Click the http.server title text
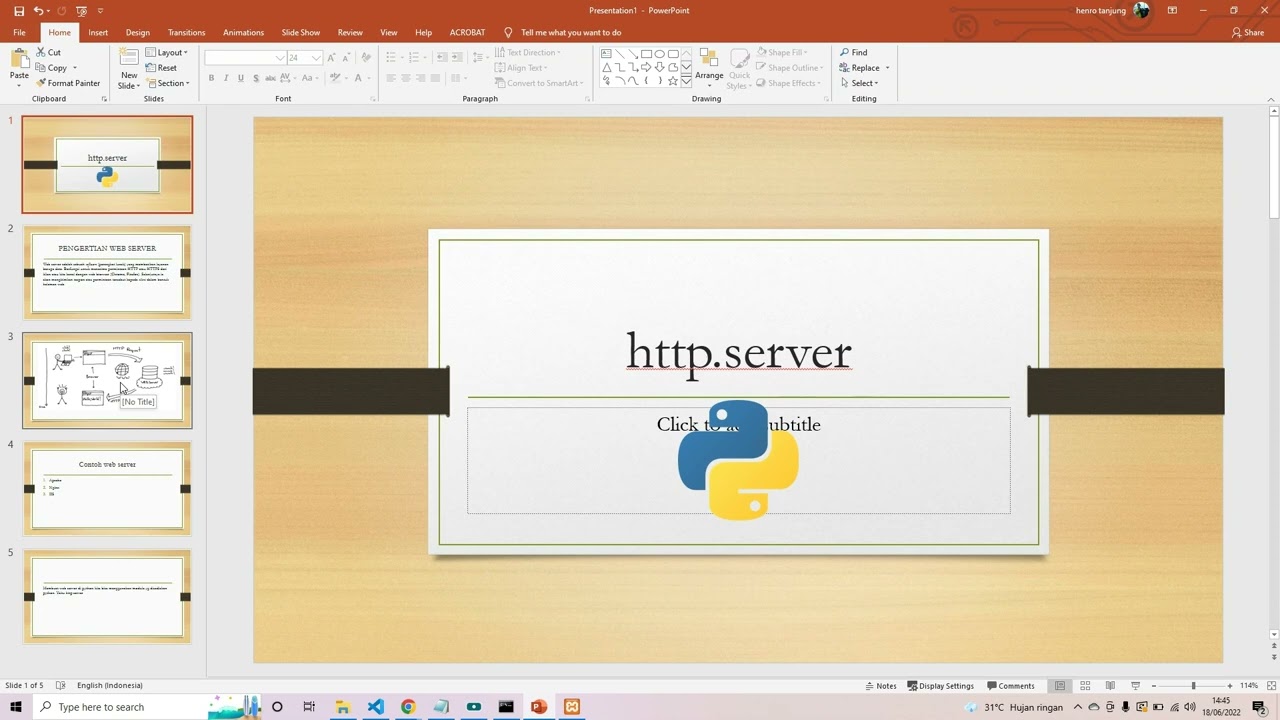 [739, 353]
